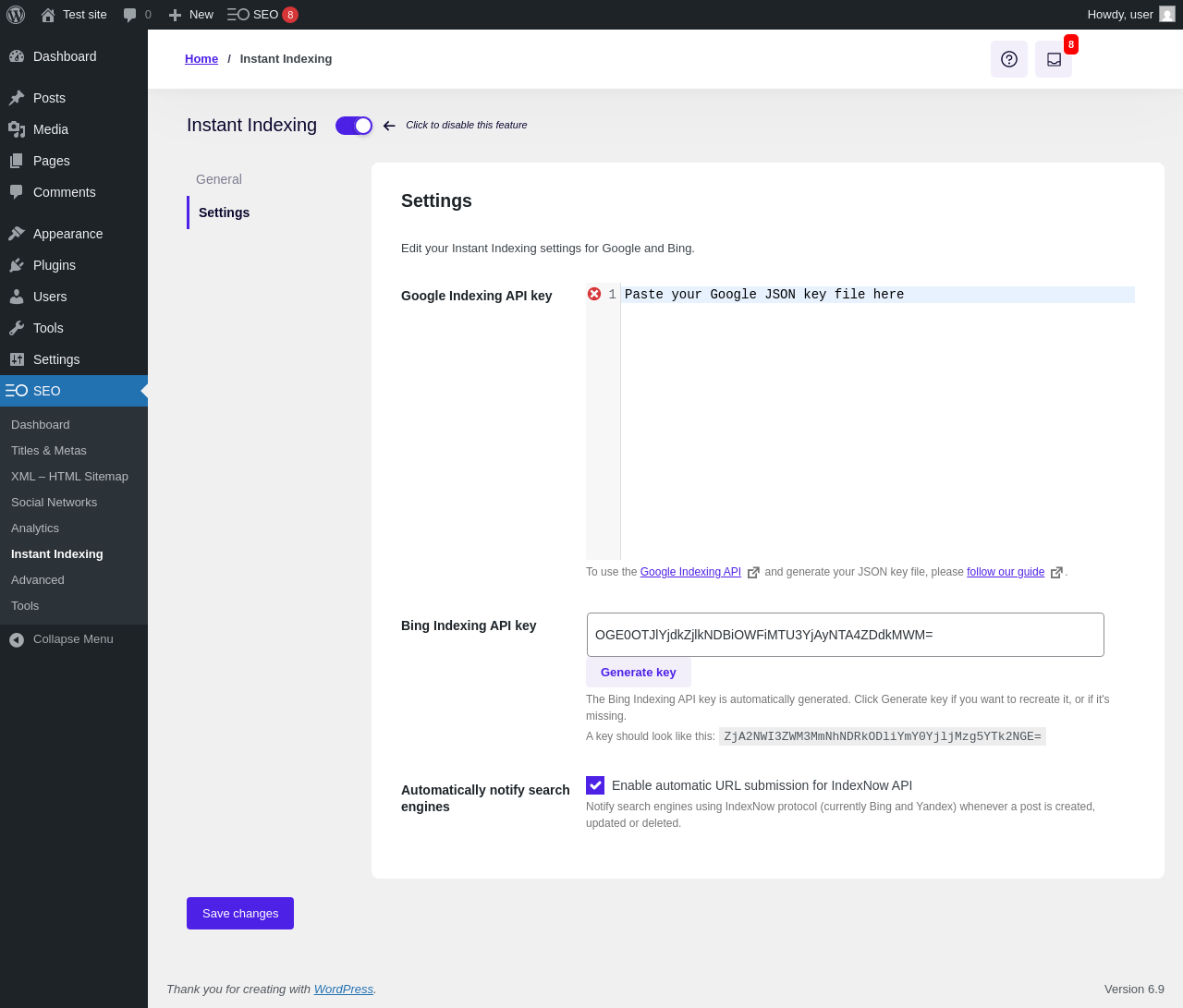Open the Appearance menu

tap(74, 234)
